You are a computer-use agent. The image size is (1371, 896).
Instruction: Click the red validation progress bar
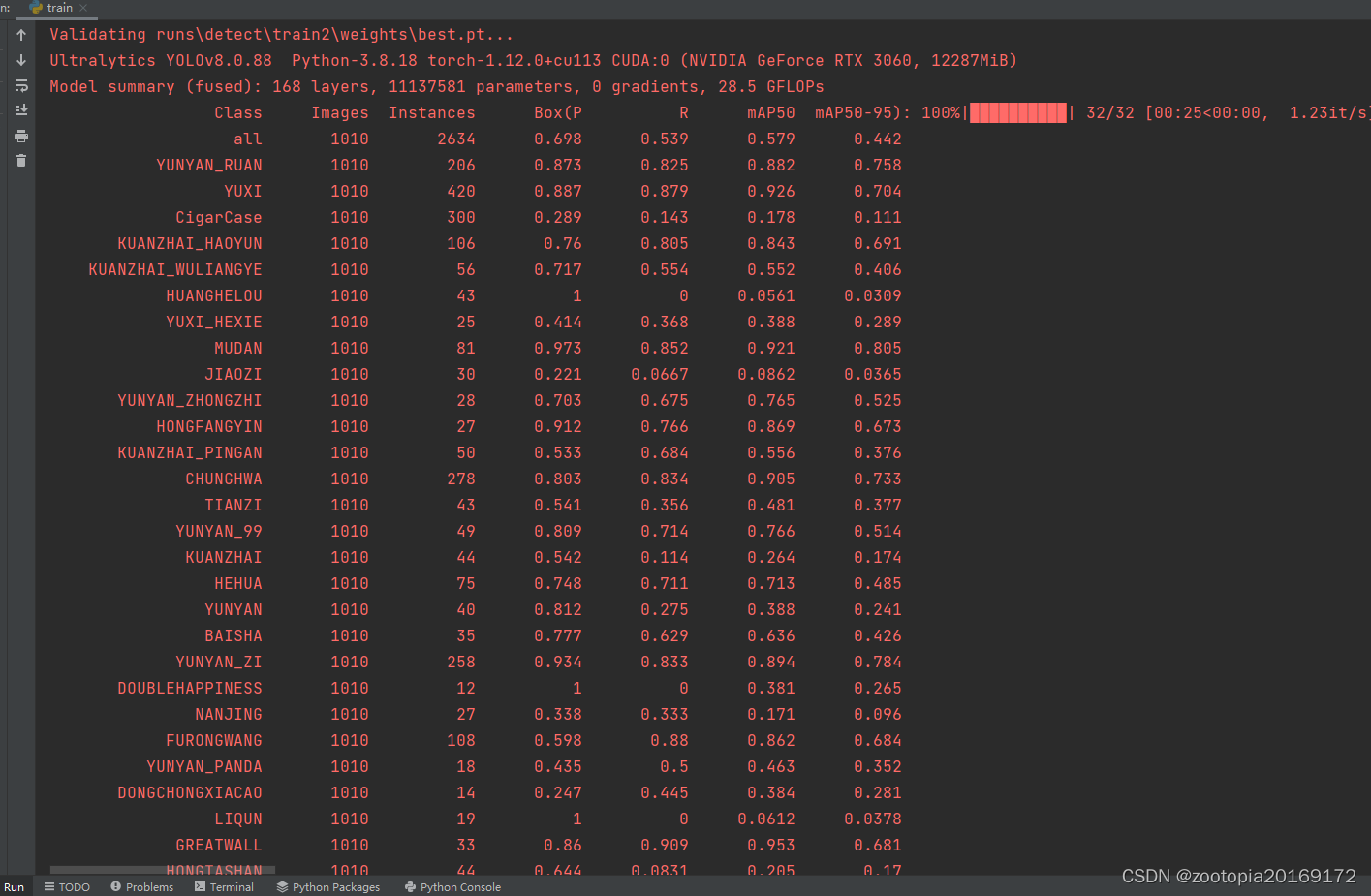(x=1017, y=113)
